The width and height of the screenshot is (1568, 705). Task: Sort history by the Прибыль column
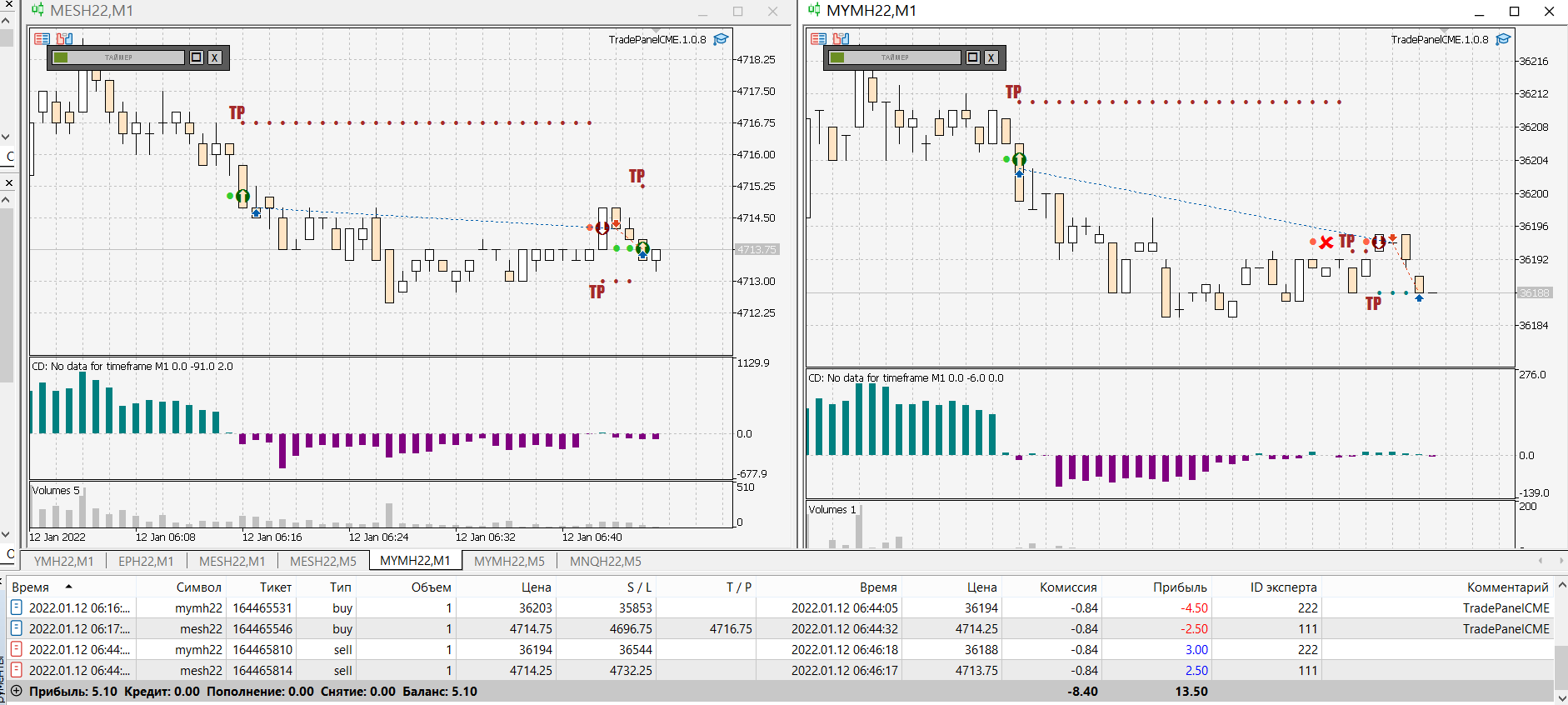[1180, 587]
